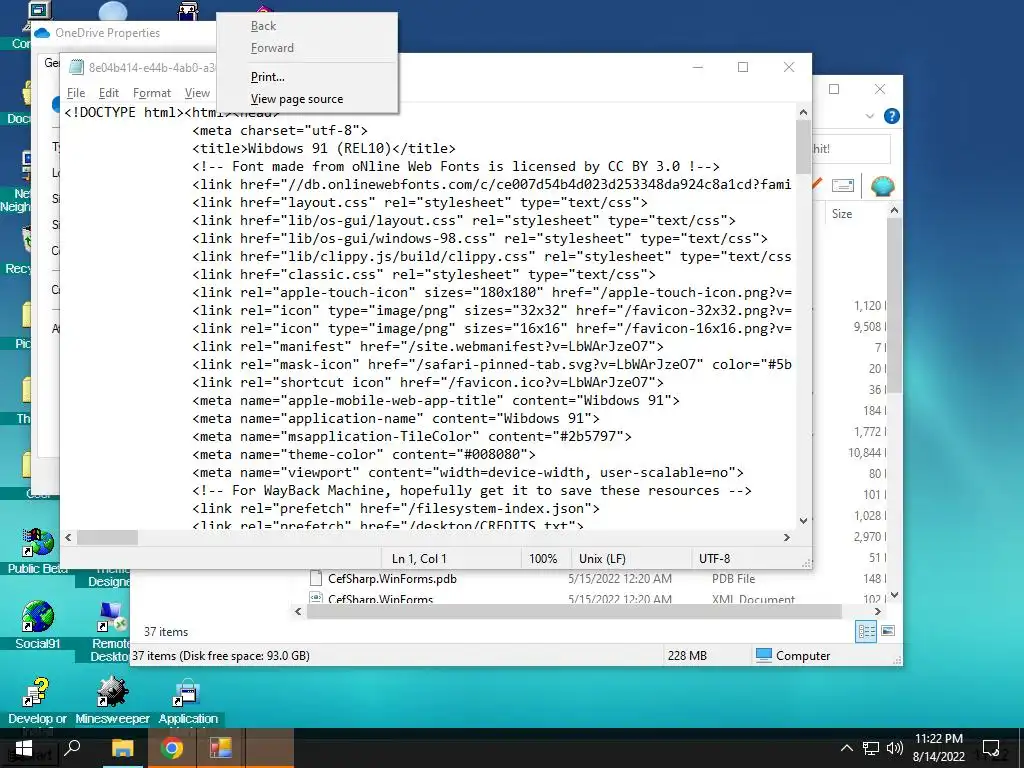The width and height of the screenshot is (1024, 768).
Task: Click Notepad vertical scrollbar up arrow
Action: [x=803, y=112]
